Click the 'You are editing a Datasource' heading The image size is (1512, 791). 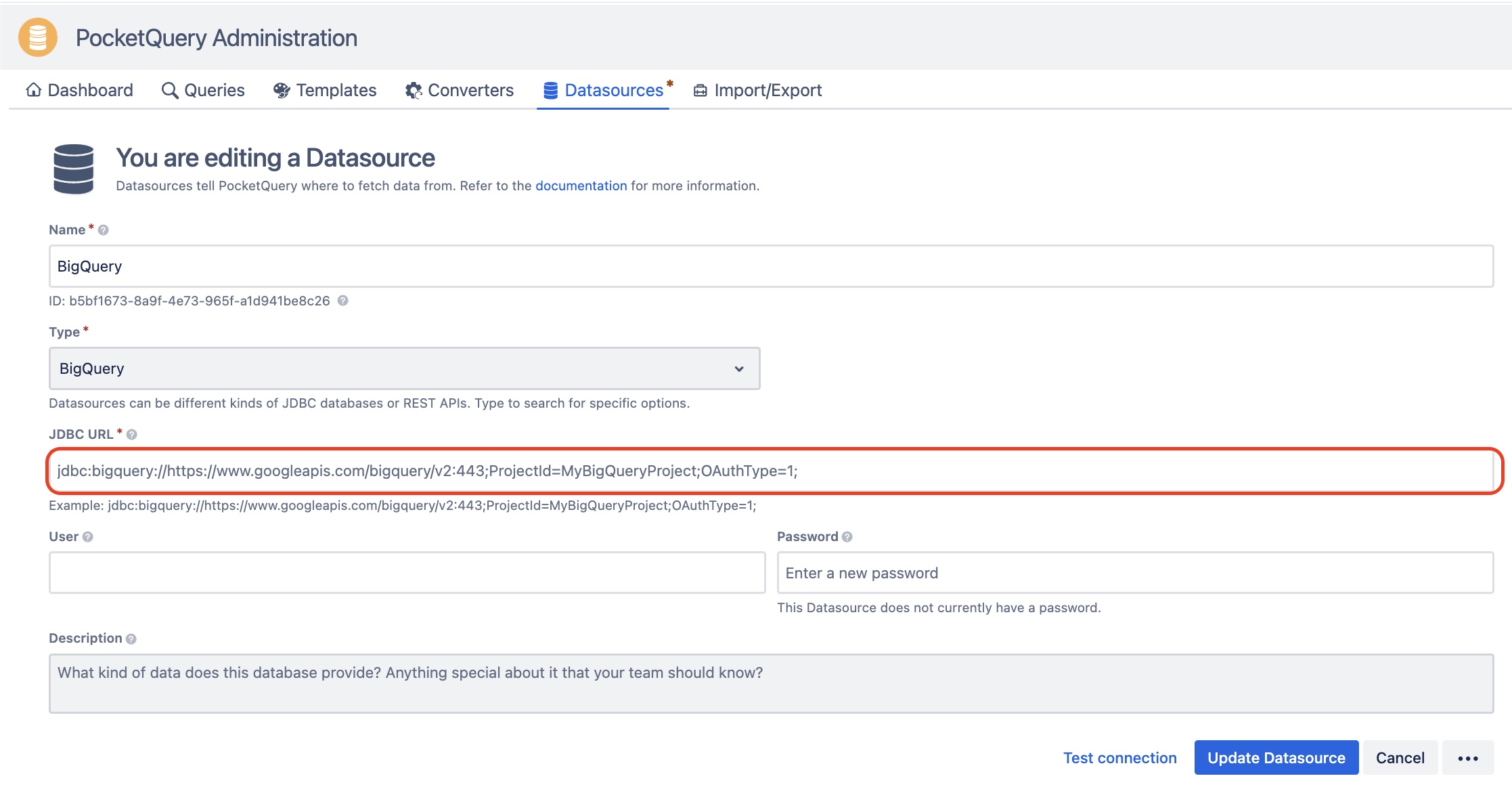(275, 158)
